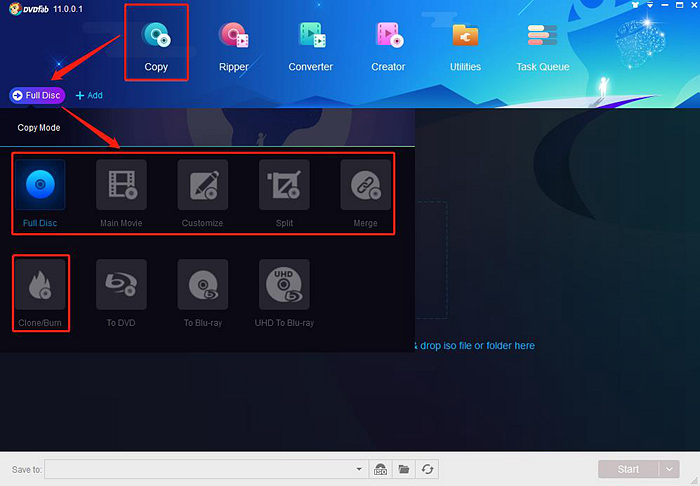
Task: Click the DVDFab logo icon
Action: (x=15, y=8)
